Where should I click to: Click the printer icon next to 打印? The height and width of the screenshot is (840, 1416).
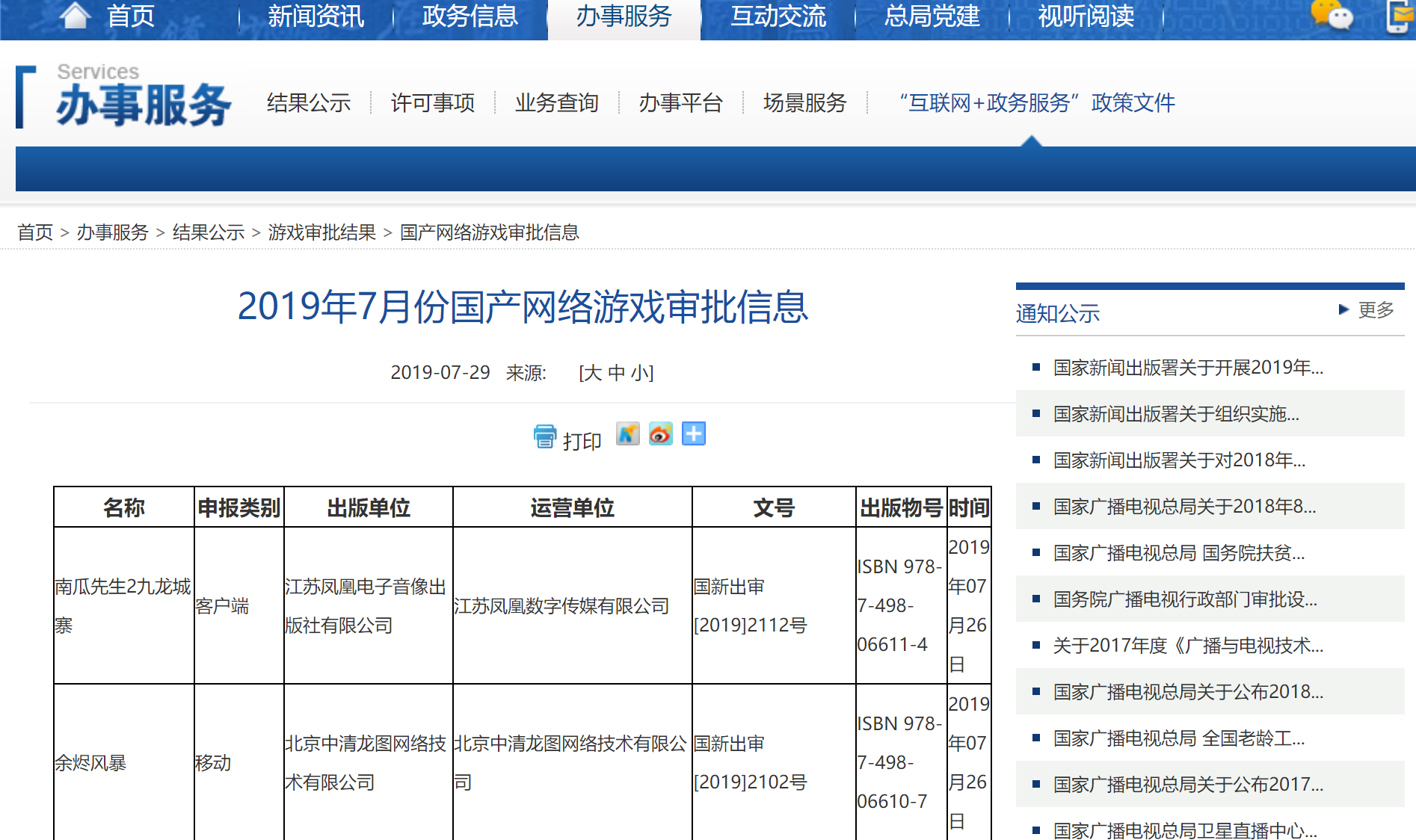point(545,436)
